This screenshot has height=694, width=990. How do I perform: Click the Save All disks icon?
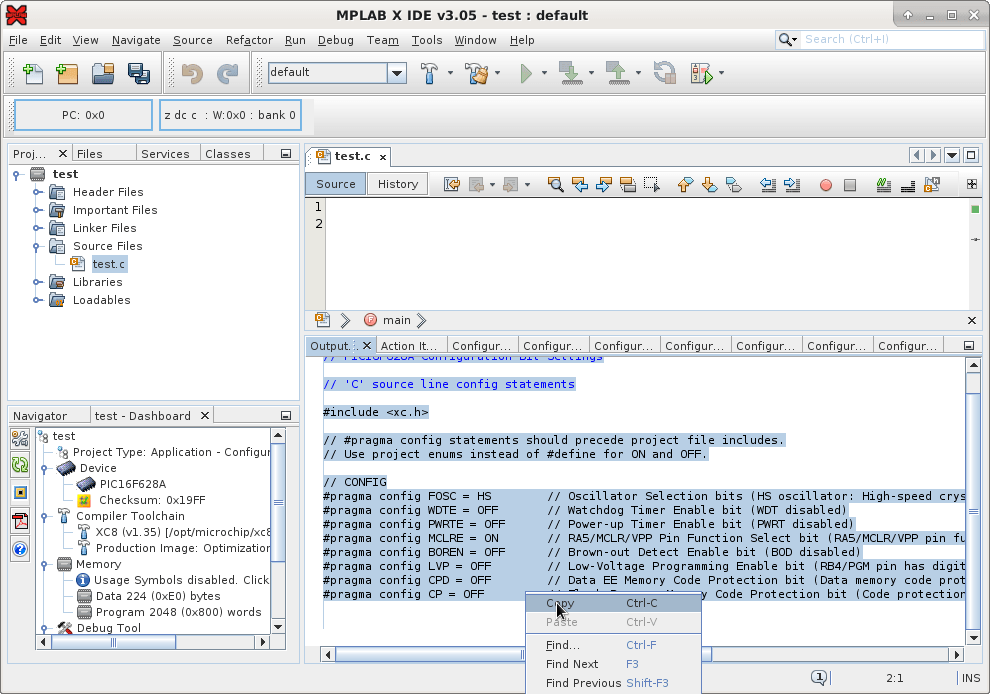click(x=139, y=73)
